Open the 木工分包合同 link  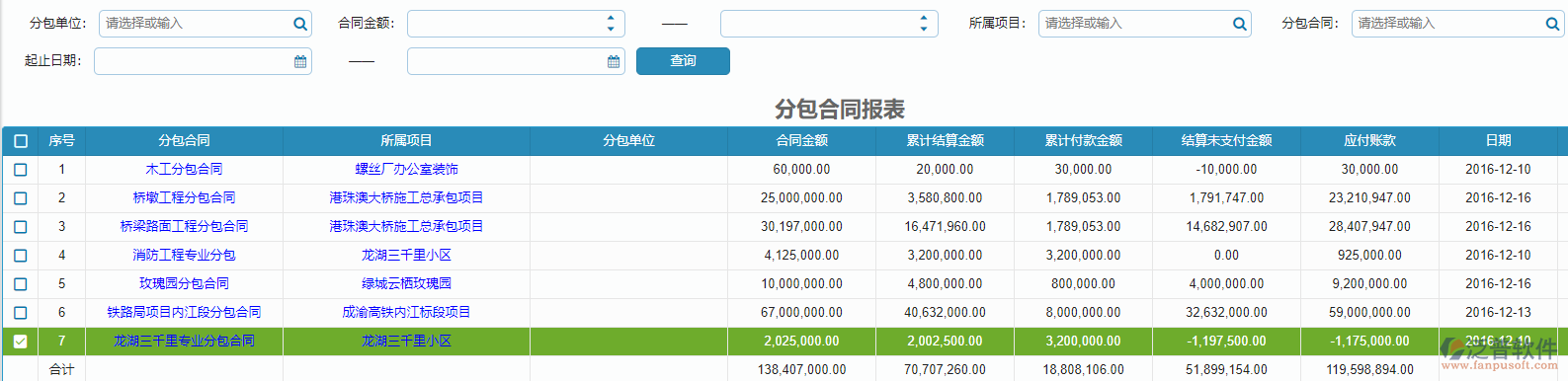(x=185, y=170)
